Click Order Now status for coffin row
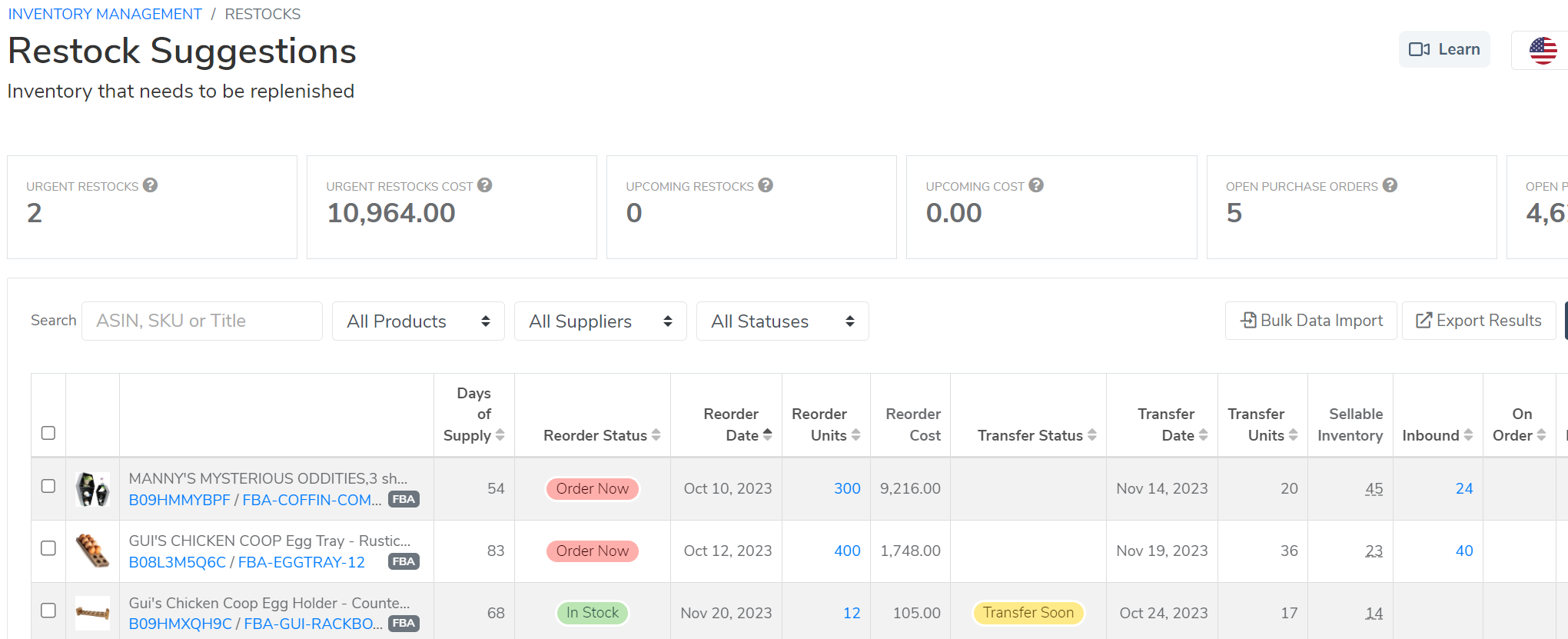This screenshot has height=639, width=1568. (592, 488)
